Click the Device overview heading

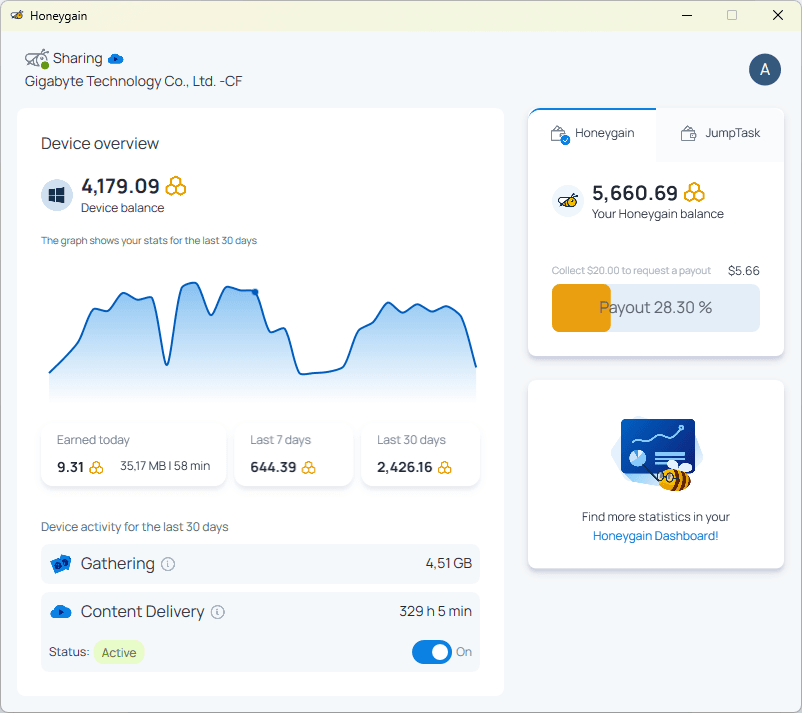click(x=100, y=144)
